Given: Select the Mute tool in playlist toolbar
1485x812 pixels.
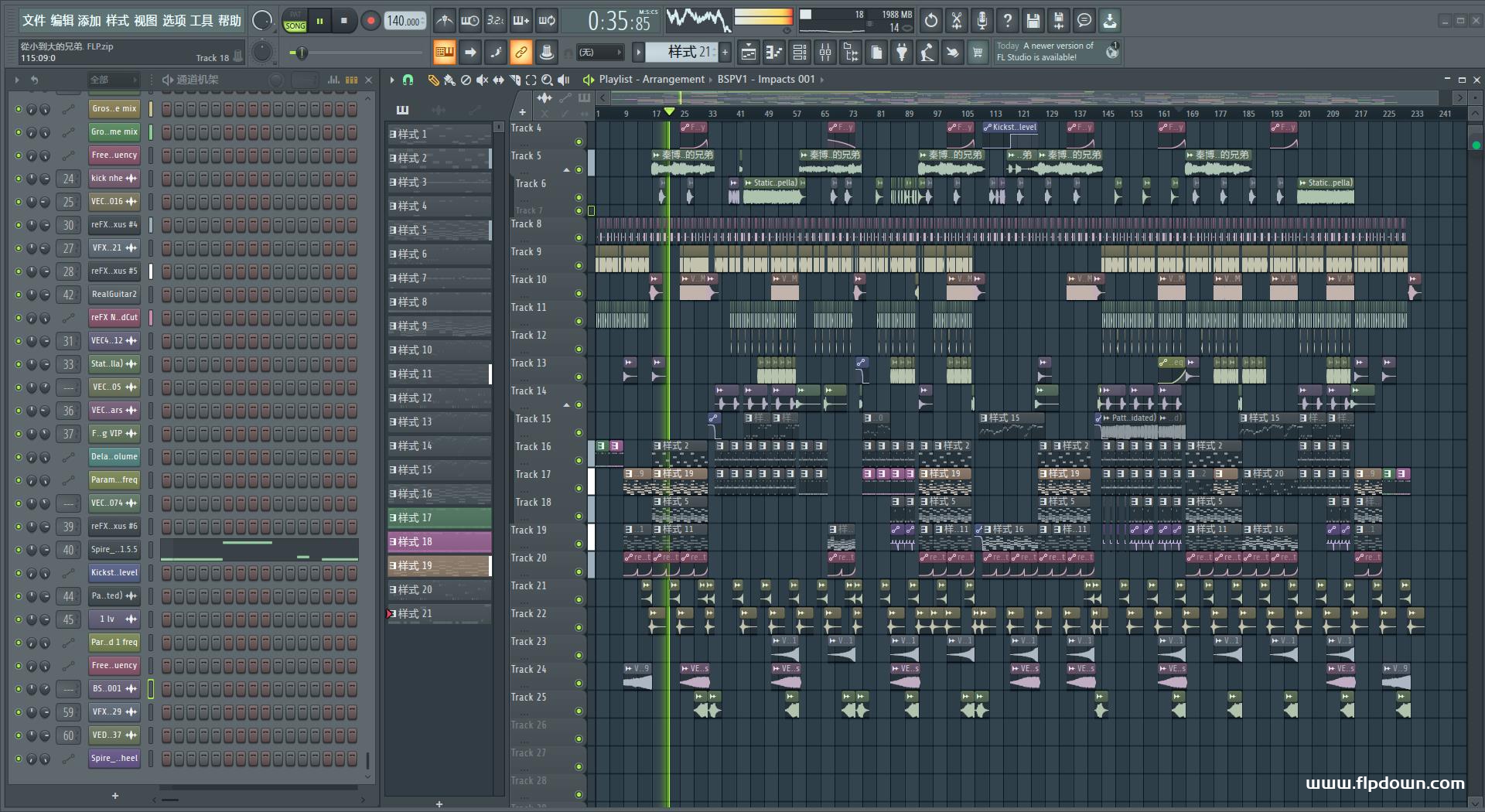Looking at the screenshot, I should coord(482,80).
